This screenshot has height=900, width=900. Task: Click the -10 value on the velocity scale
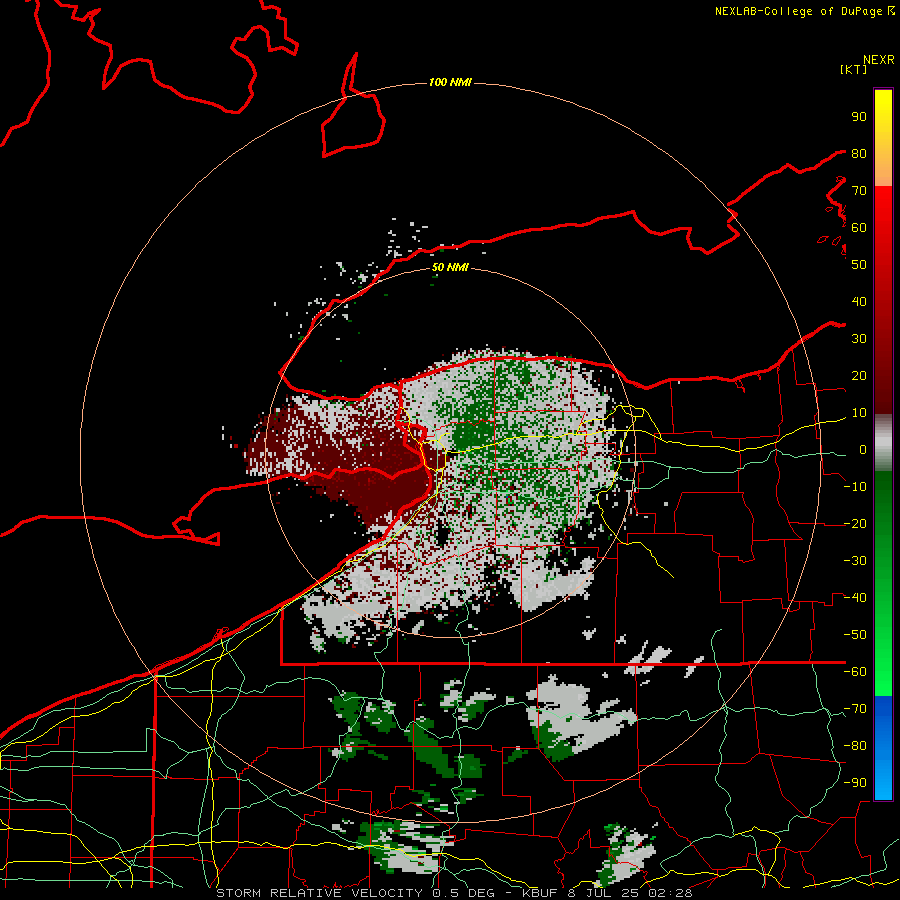[x=855, y=487]
